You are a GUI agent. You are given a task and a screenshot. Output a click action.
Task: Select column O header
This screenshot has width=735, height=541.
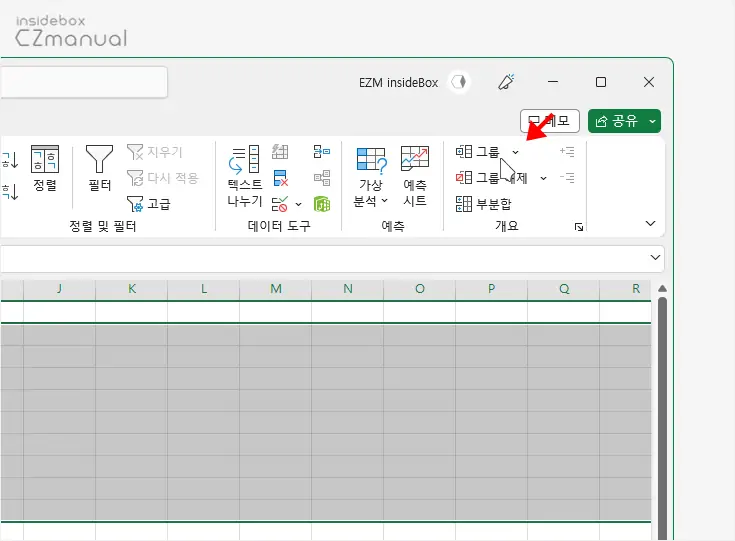[x=420, y=289]
